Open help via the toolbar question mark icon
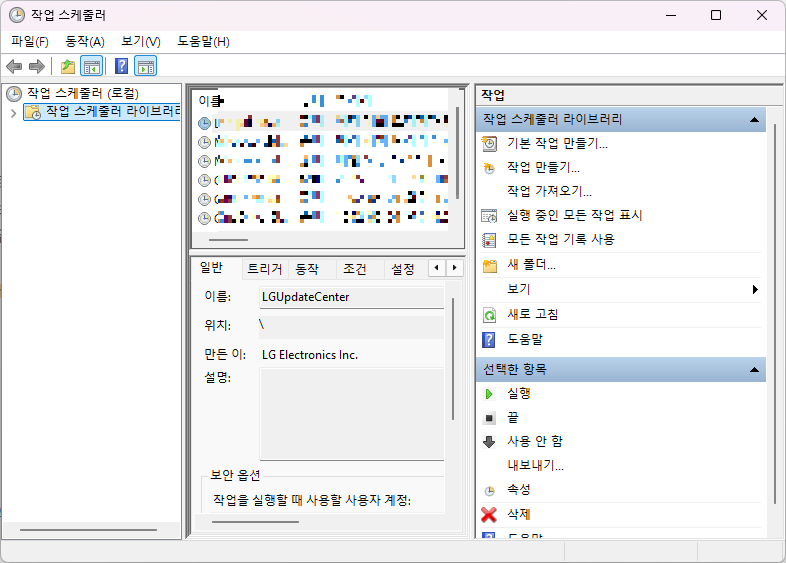The image size is (786, 563). point(121,66)
